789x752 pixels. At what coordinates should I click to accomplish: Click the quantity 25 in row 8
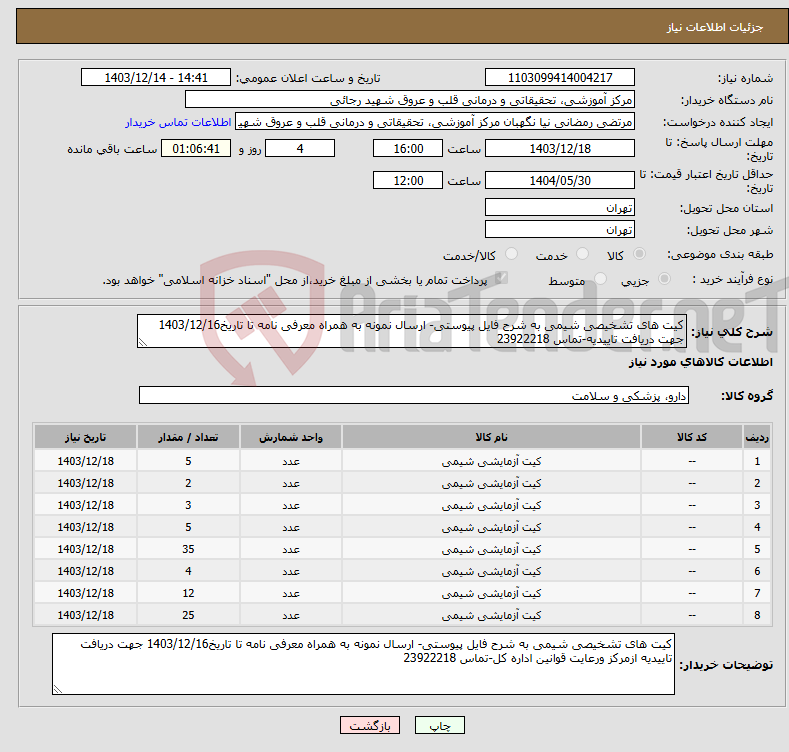tap(188, 615)
